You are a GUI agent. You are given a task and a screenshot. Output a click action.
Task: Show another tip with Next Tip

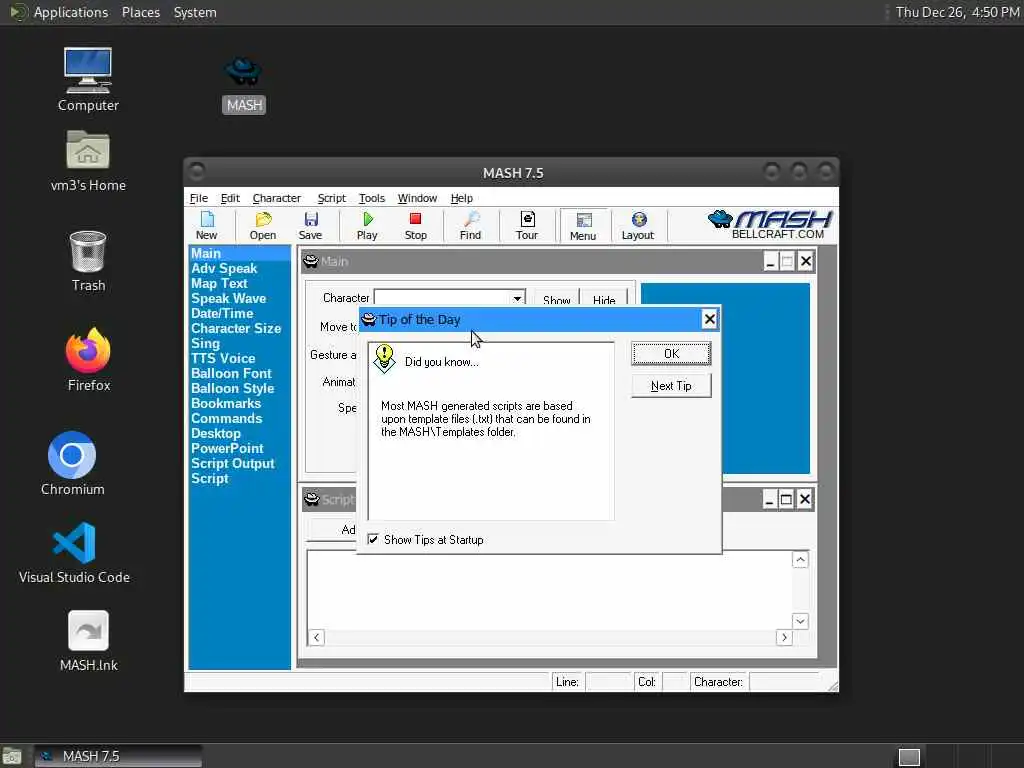point(671,385)
